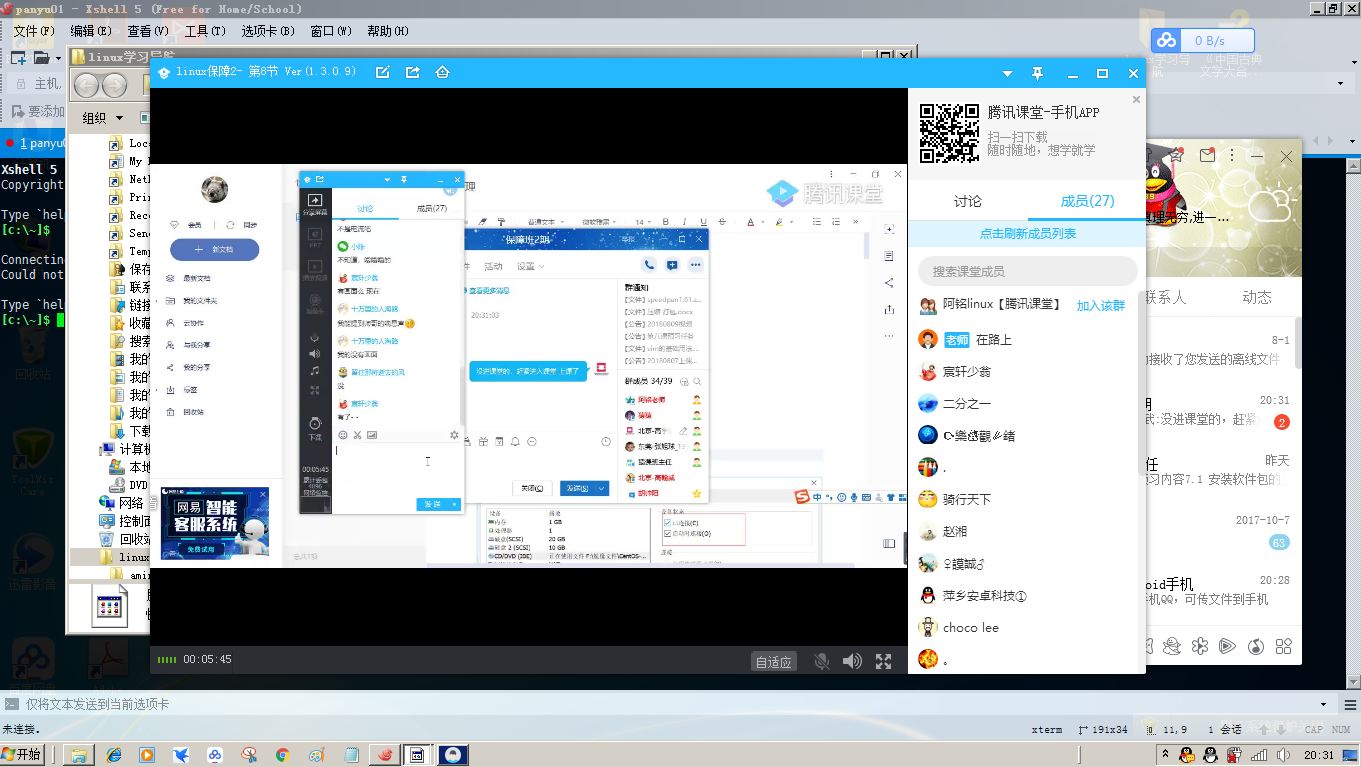
Task: Select member 二分之一
Action: [1027, 404]
